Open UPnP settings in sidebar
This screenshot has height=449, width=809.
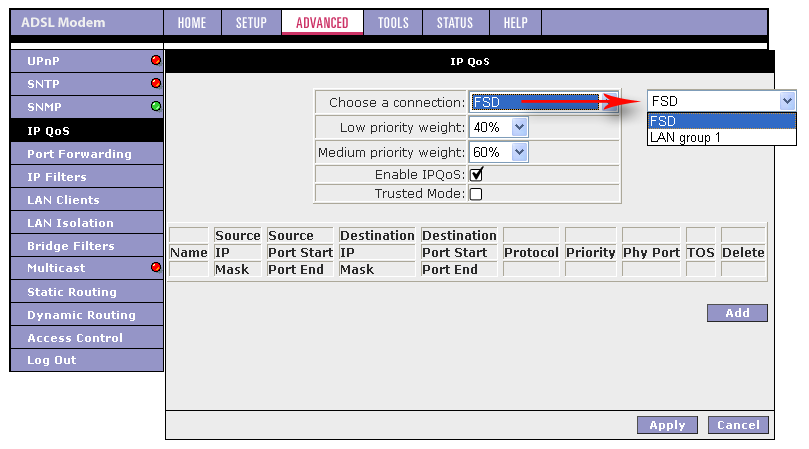point(87,61)
